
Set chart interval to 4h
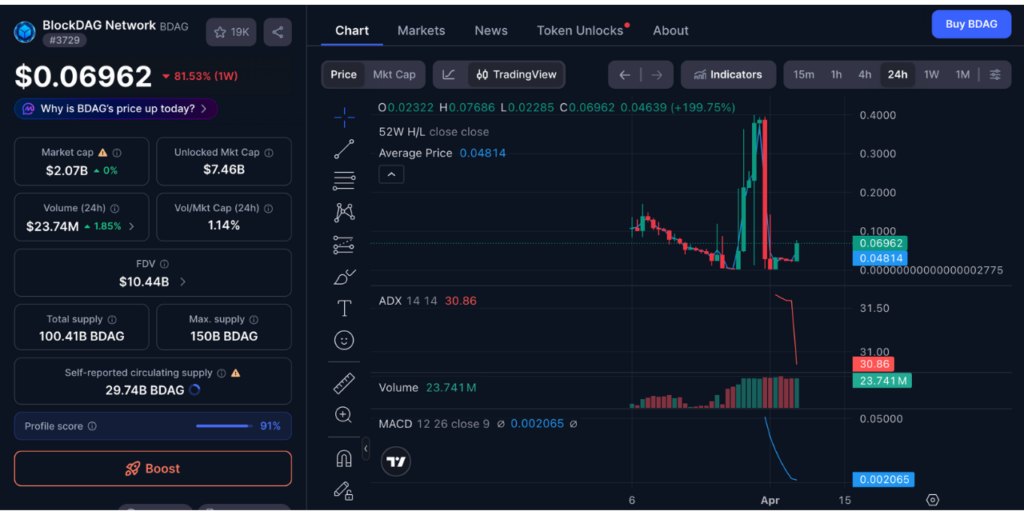[x=865, y=74]
